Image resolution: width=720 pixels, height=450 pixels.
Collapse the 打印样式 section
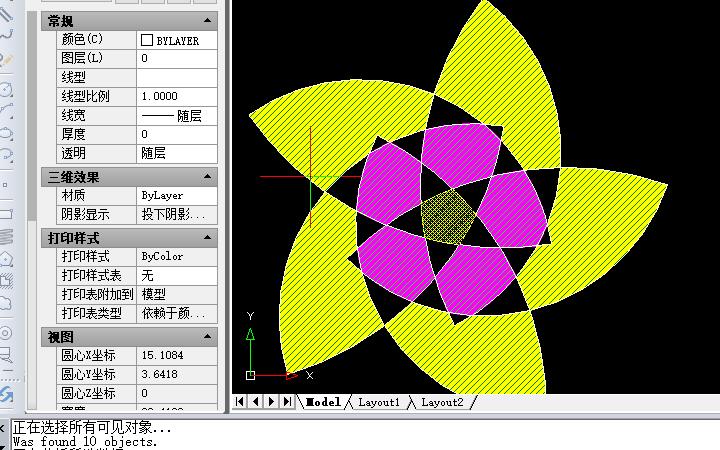208,238
